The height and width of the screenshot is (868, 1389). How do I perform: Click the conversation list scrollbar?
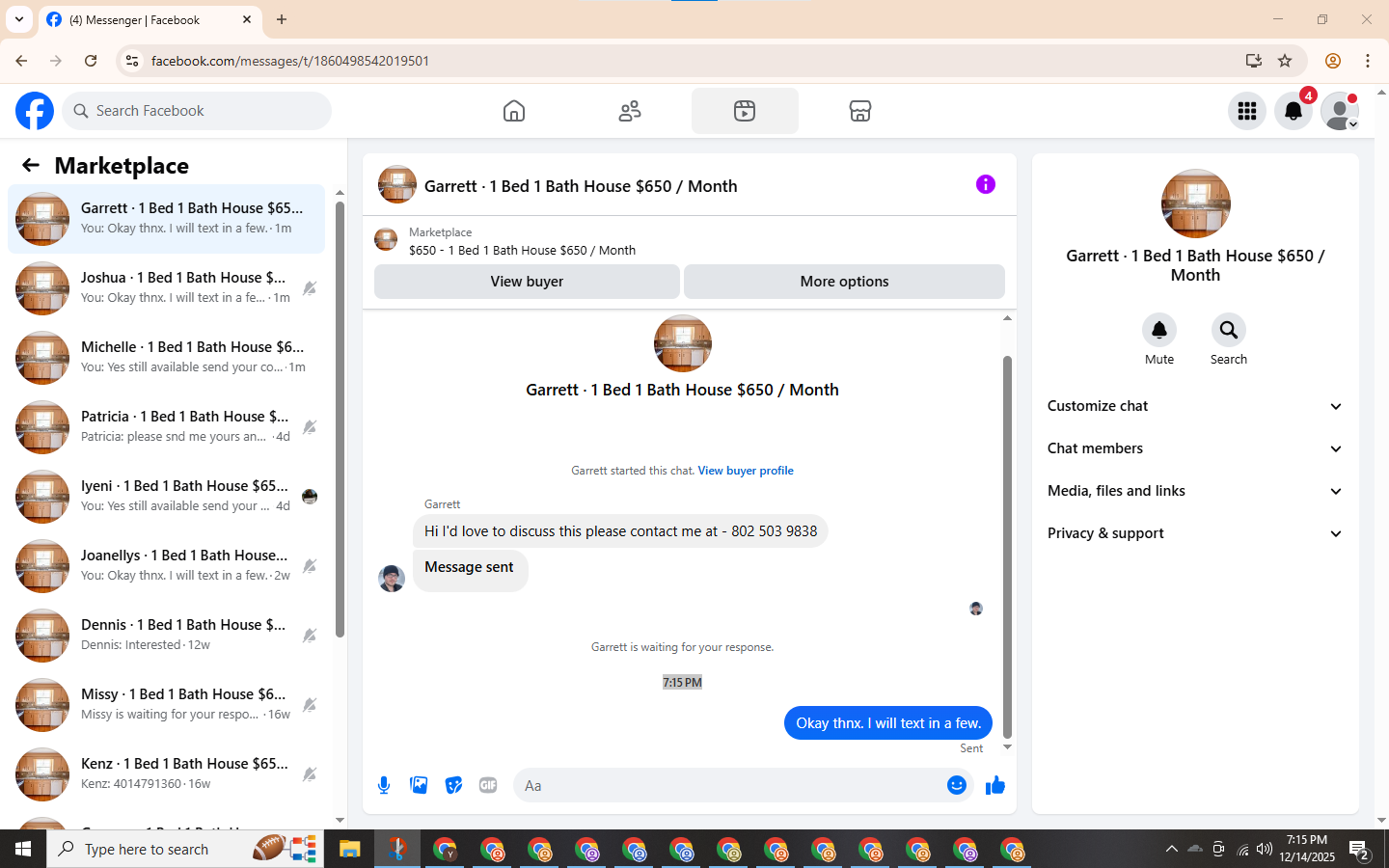point(340,420)
